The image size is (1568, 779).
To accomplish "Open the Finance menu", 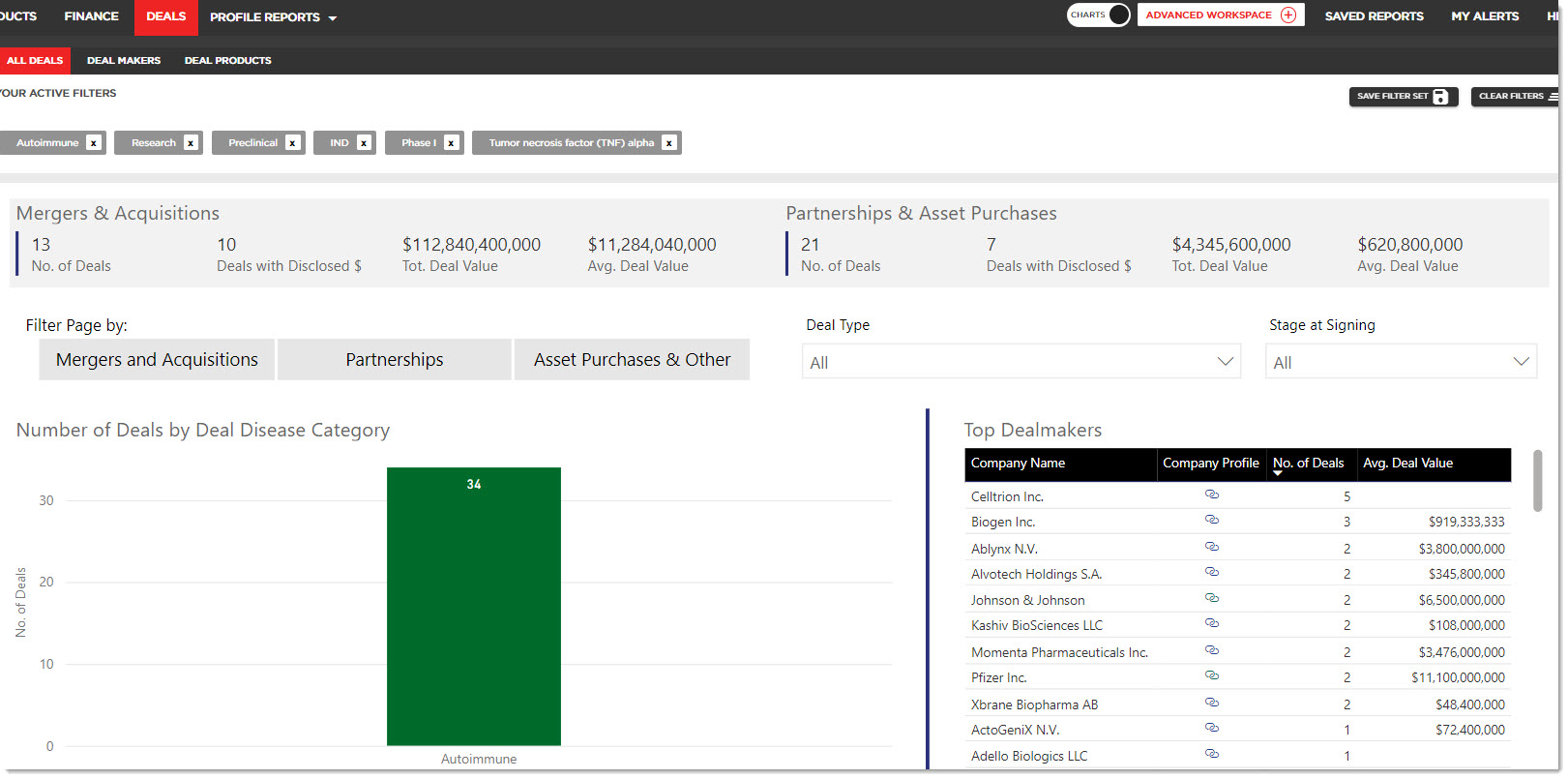I will (92, 16).
